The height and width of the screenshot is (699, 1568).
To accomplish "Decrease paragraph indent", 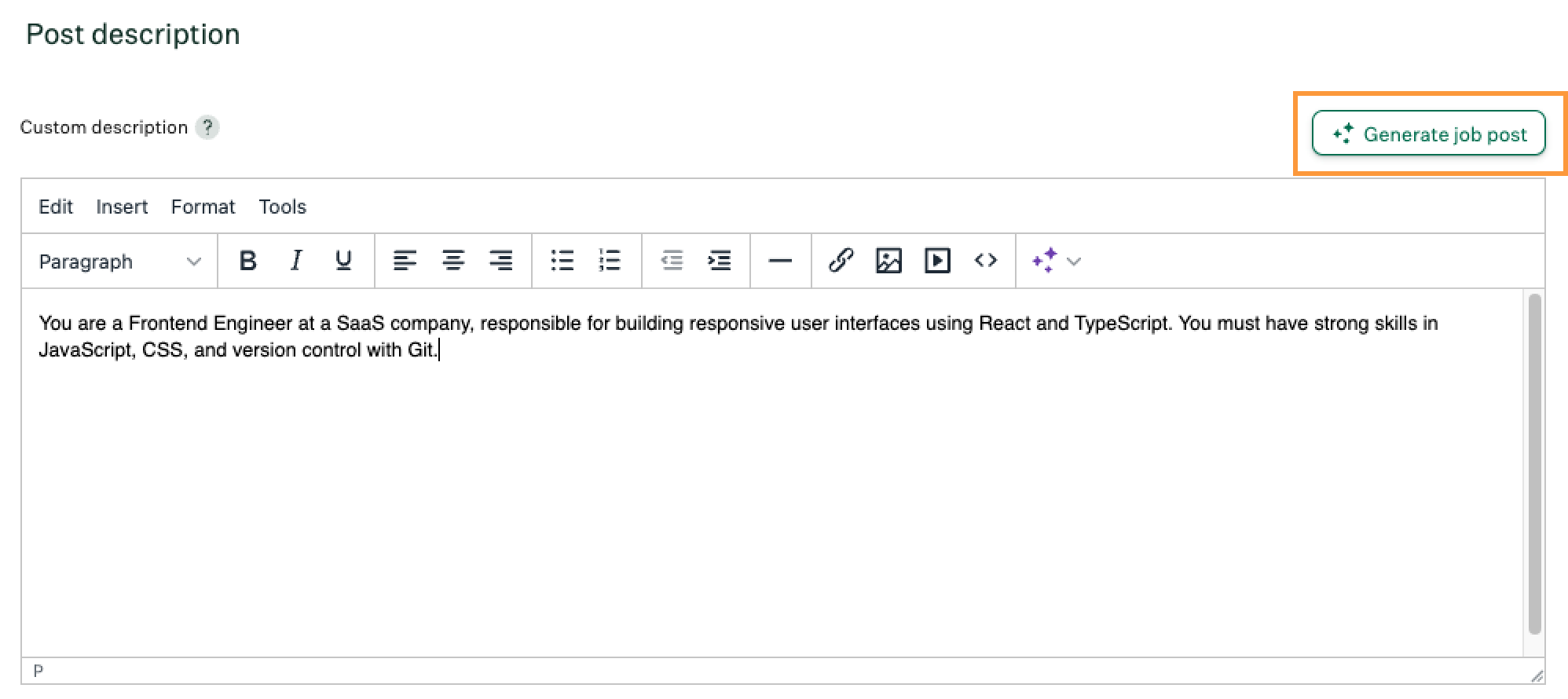I will [x=672, y=261].
